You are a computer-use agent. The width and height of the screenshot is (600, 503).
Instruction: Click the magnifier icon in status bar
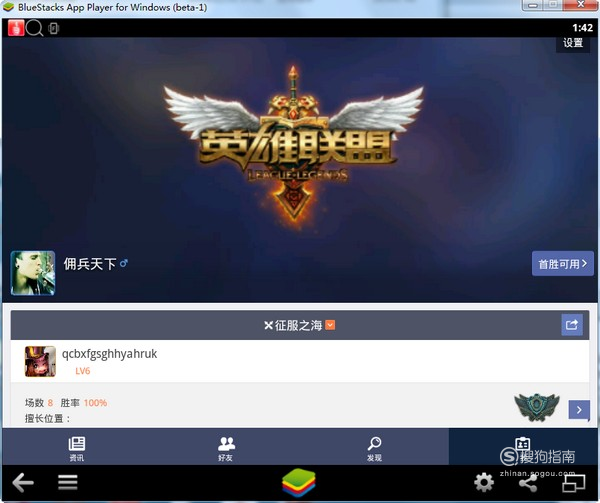(34, 28)
